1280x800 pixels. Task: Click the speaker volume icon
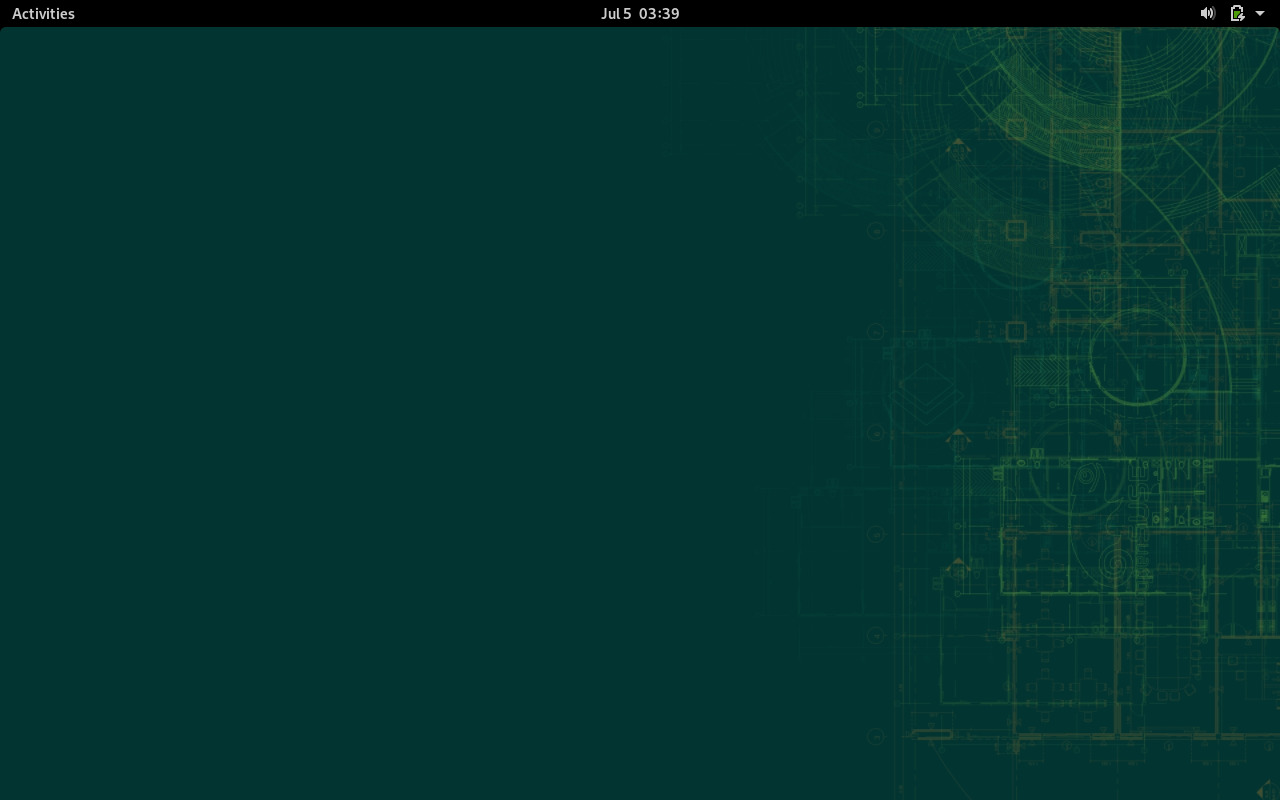(x=1207, y=13)
